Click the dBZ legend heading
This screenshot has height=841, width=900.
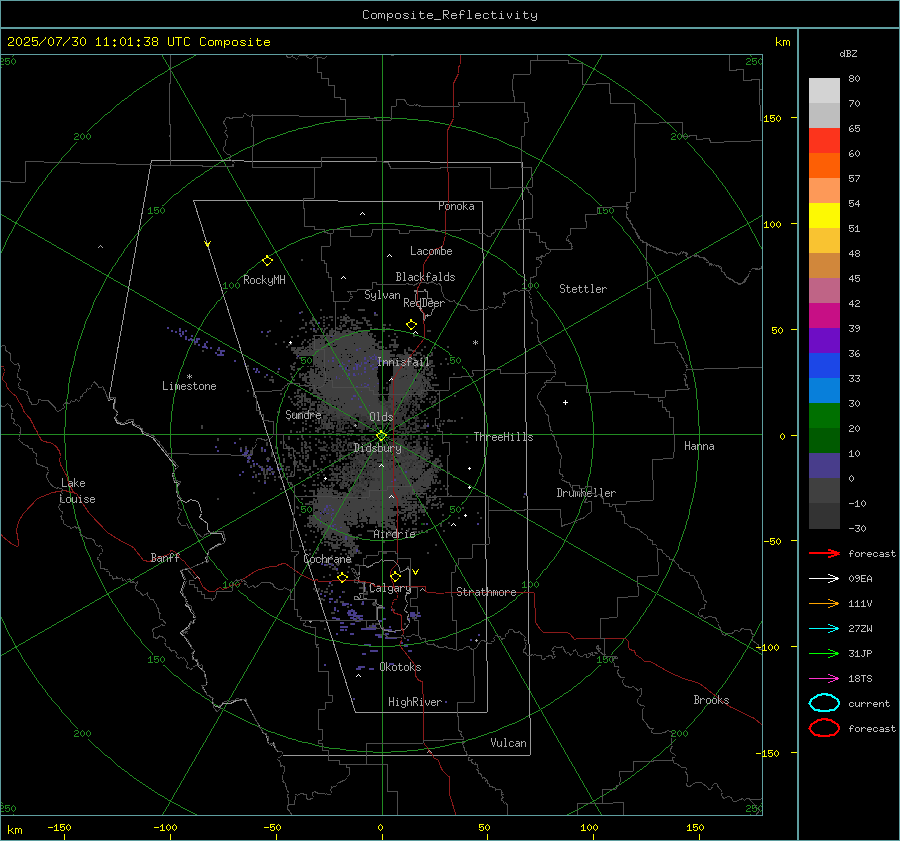(x=848, y=53)
